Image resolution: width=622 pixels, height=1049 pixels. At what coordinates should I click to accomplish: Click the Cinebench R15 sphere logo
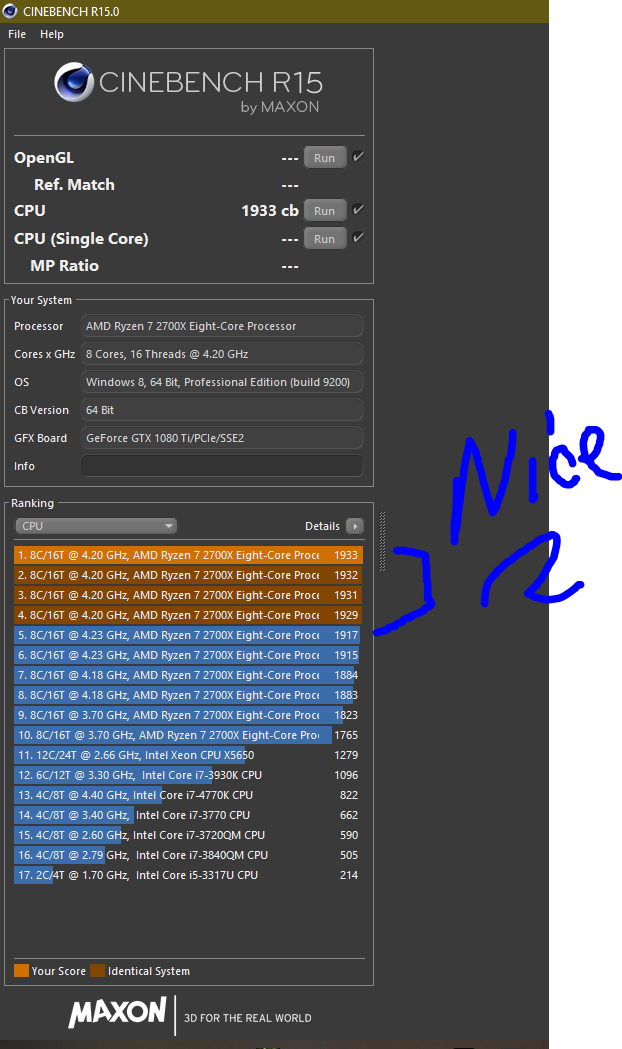[74, 82]
